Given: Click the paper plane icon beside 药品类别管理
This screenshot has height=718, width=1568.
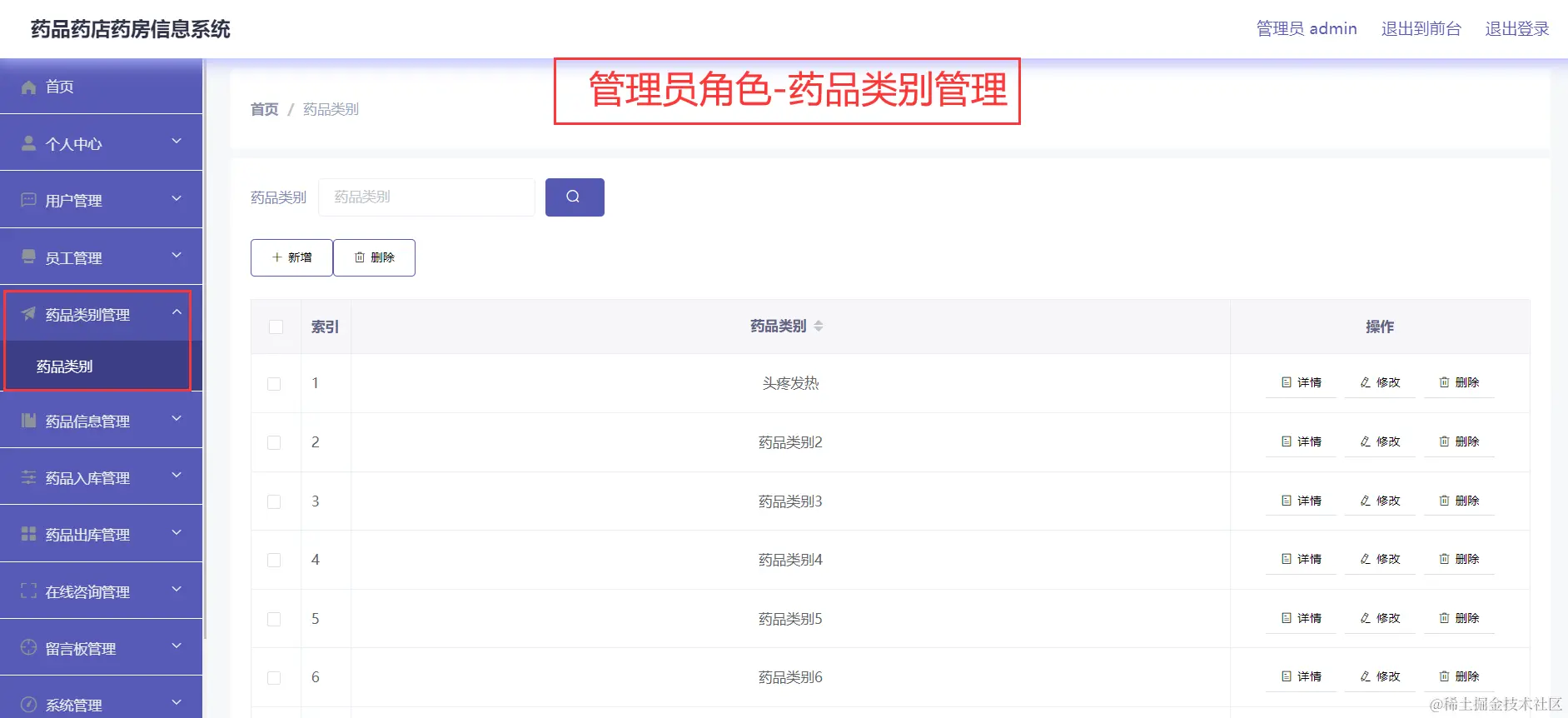Looking at the screenshot, I should (28, 314).
